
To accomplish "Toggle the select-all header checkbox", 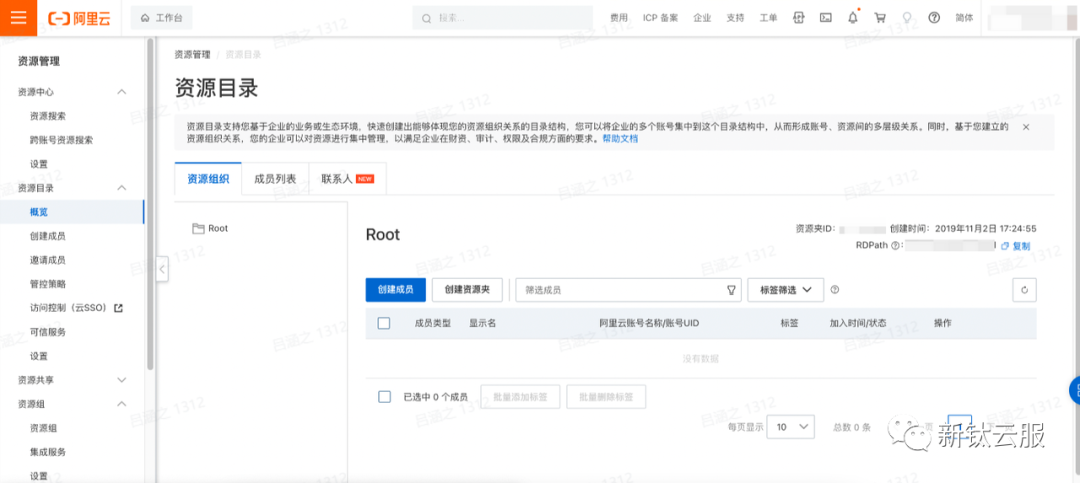I will coord(384,323).
